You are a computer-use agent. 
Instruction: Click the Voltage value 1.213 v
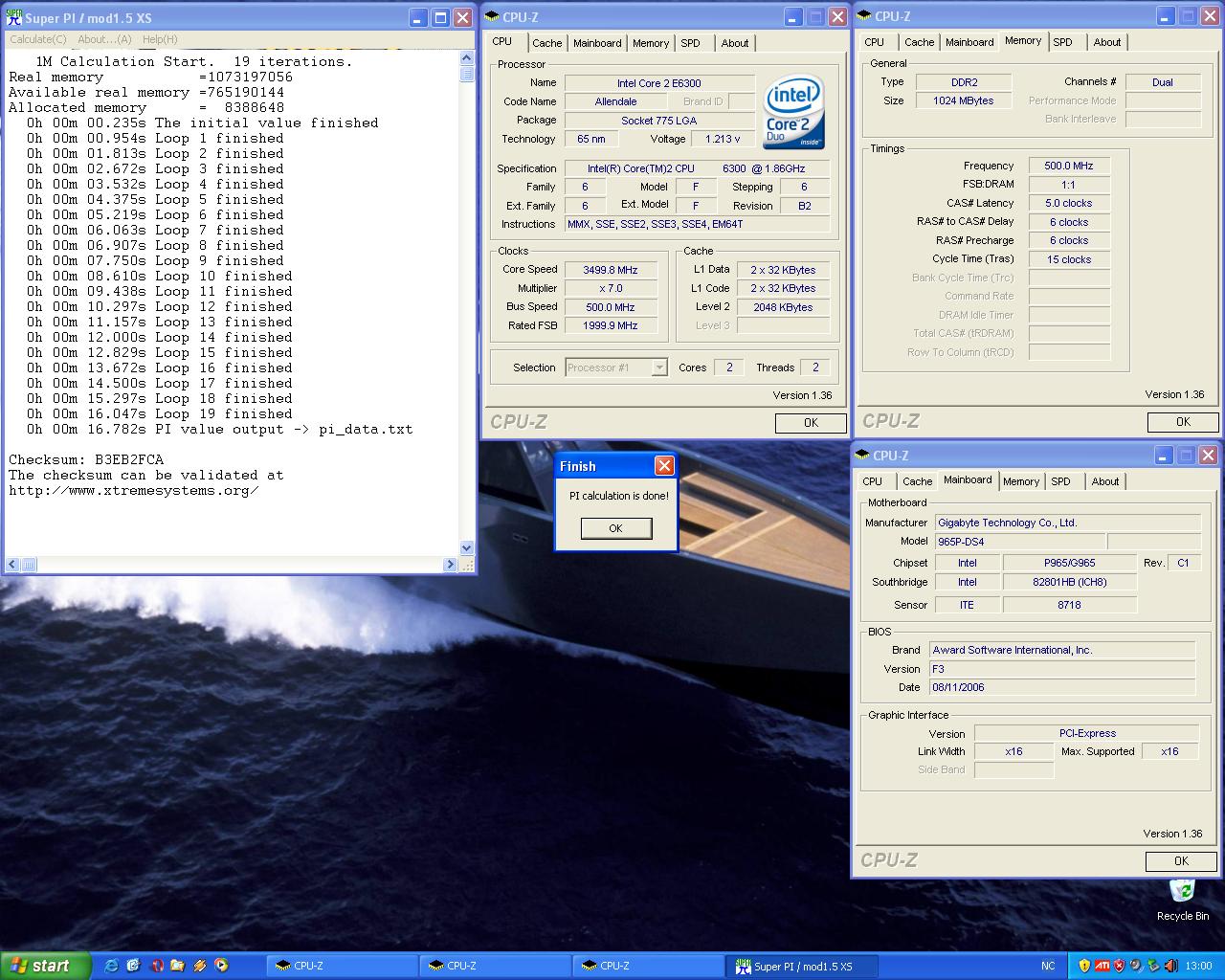click(x=724, y=139)
